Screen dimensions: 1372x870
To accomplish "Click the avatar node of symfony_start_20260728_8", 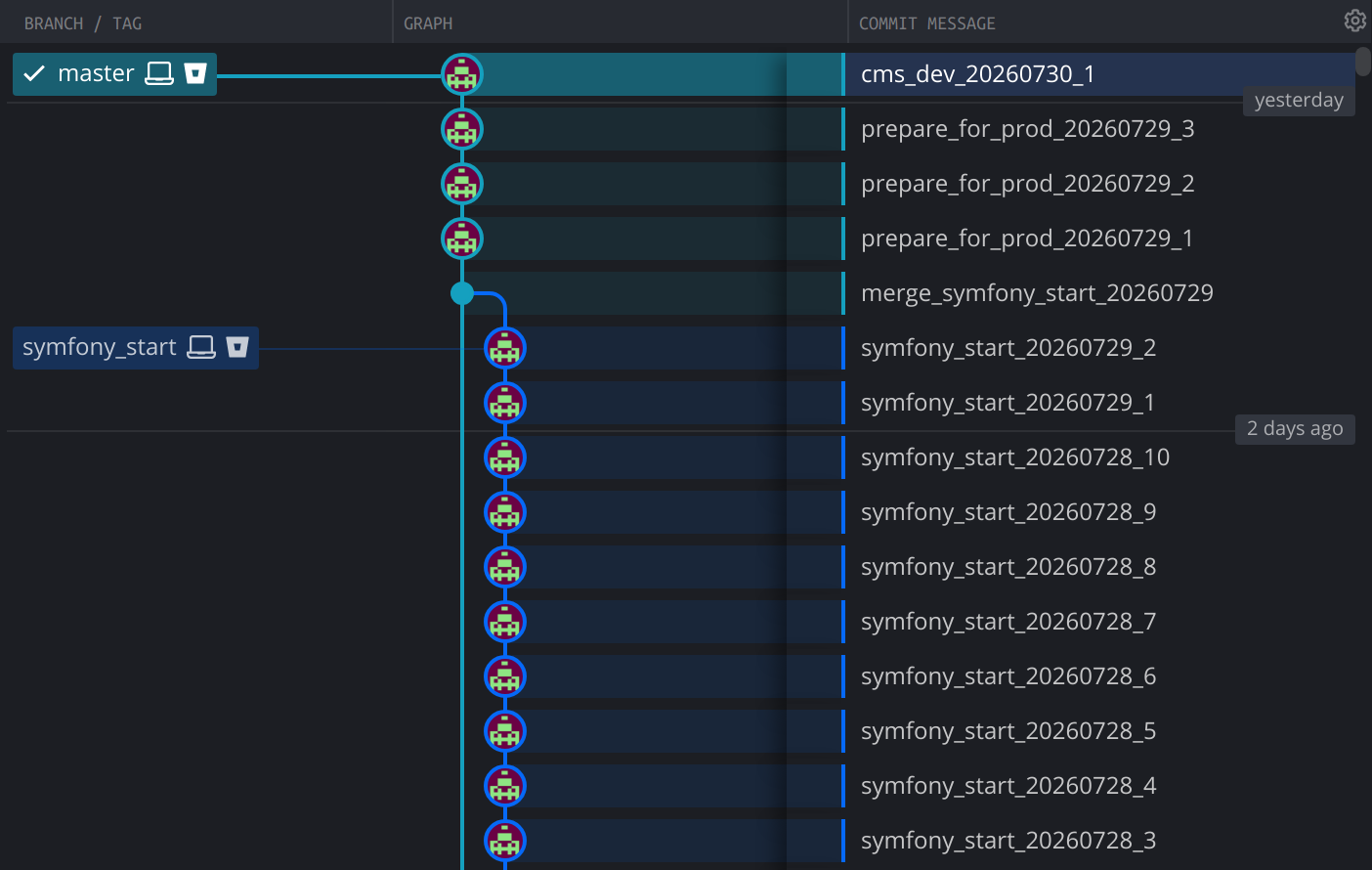I will (x=505, y=567).
